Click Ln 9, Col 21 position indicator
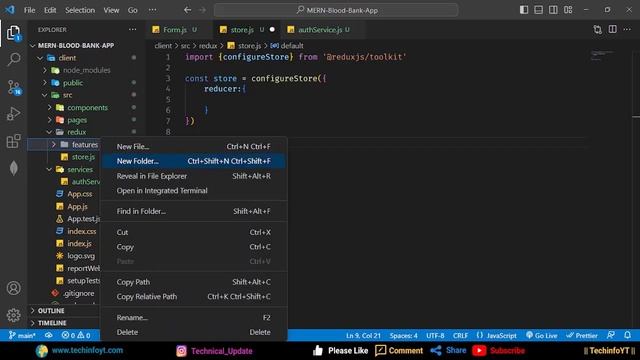 (x=363, y=336)
